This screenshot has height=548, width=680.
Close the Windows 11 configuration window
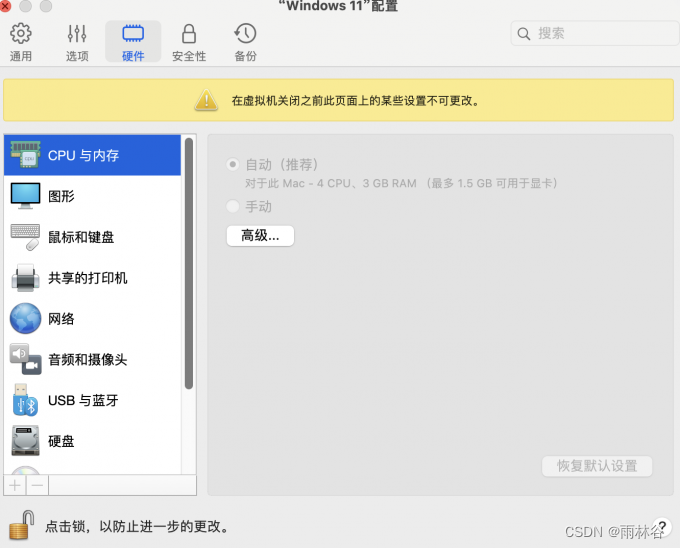tap(5, 6)
